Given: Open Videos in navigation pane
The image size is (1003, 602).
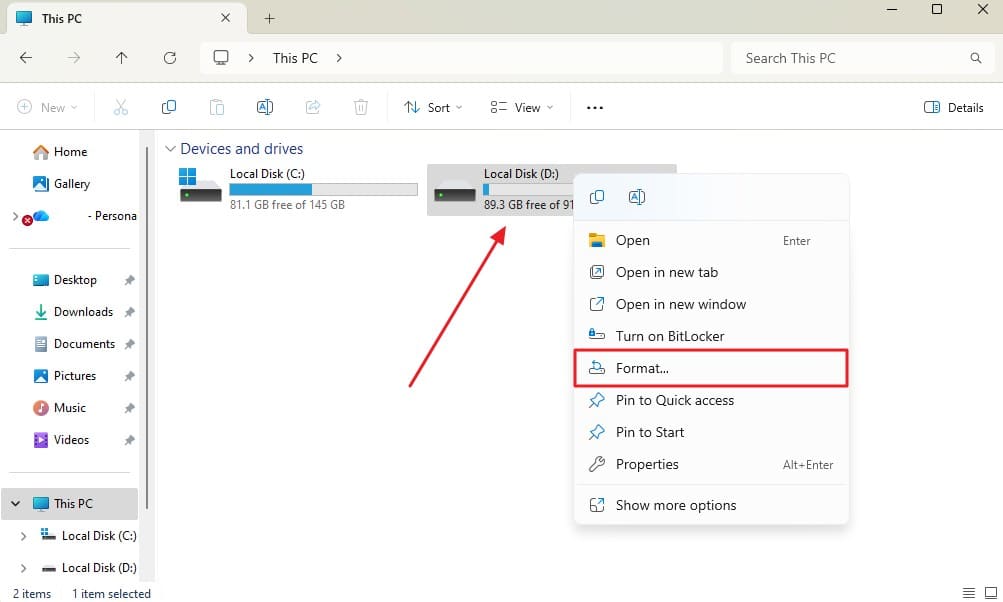Looking at the screenshot, I should pyautogui.click(x=71, y=440).
